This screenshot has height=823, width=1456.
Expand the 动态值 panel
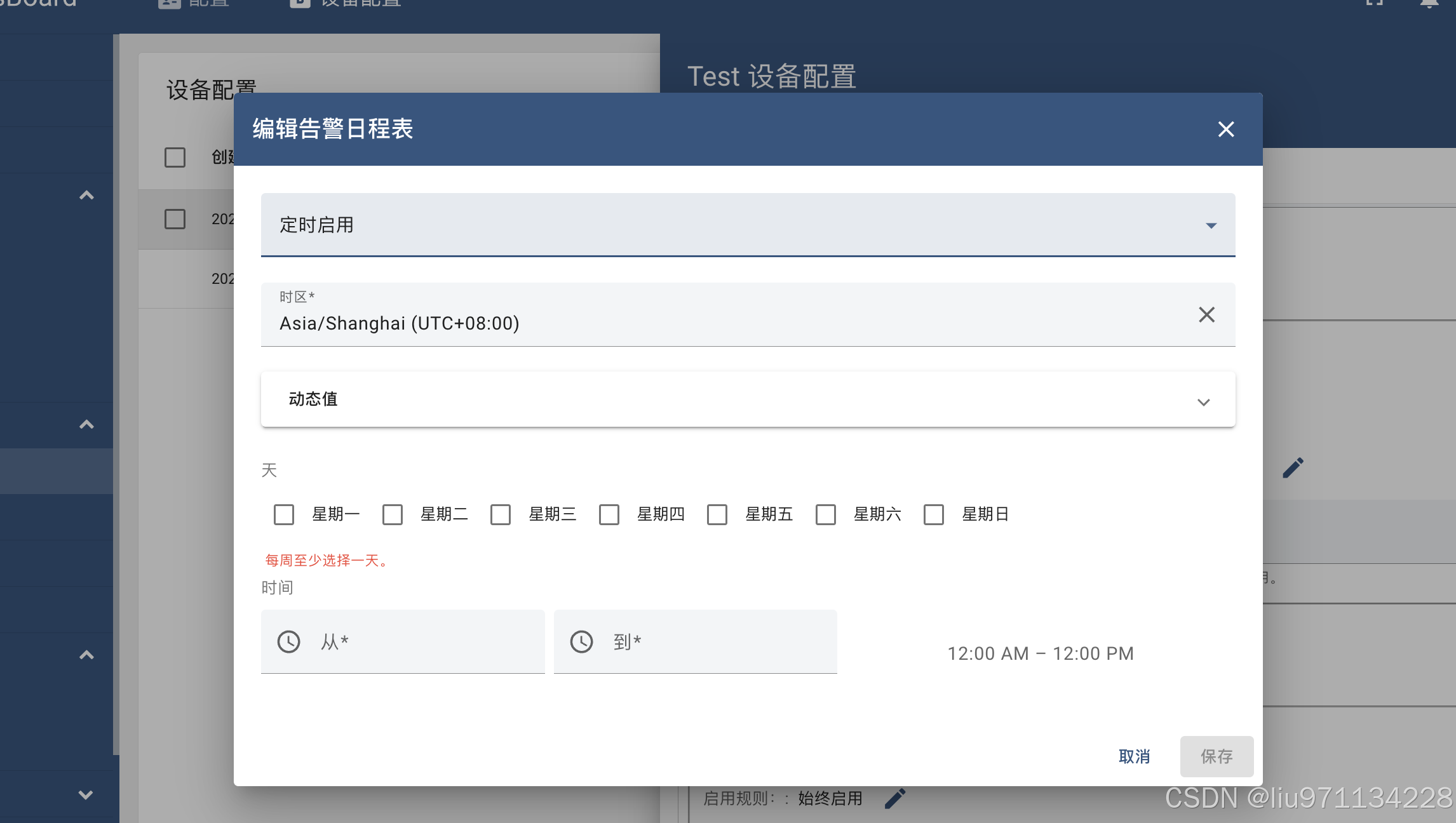pos(748,399)
